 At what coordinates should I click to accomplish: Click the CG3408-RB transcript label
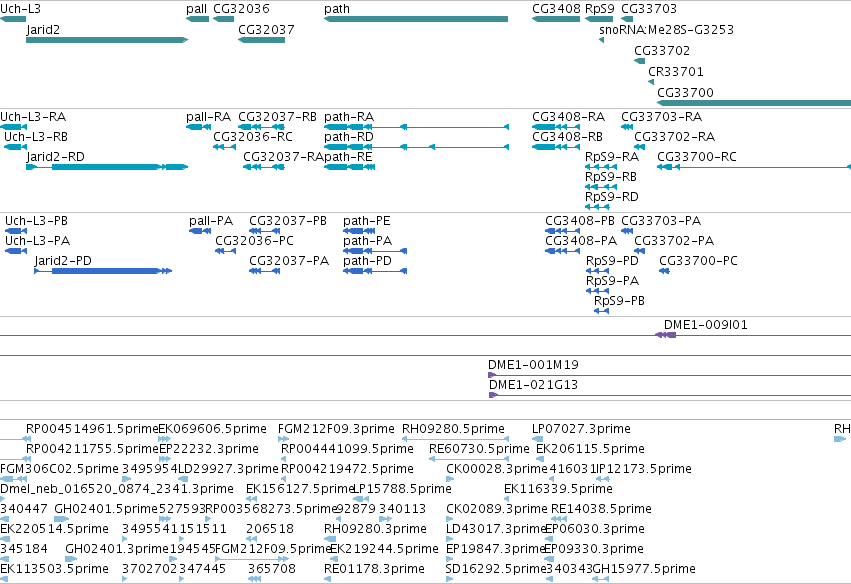[x=568, y=137]
